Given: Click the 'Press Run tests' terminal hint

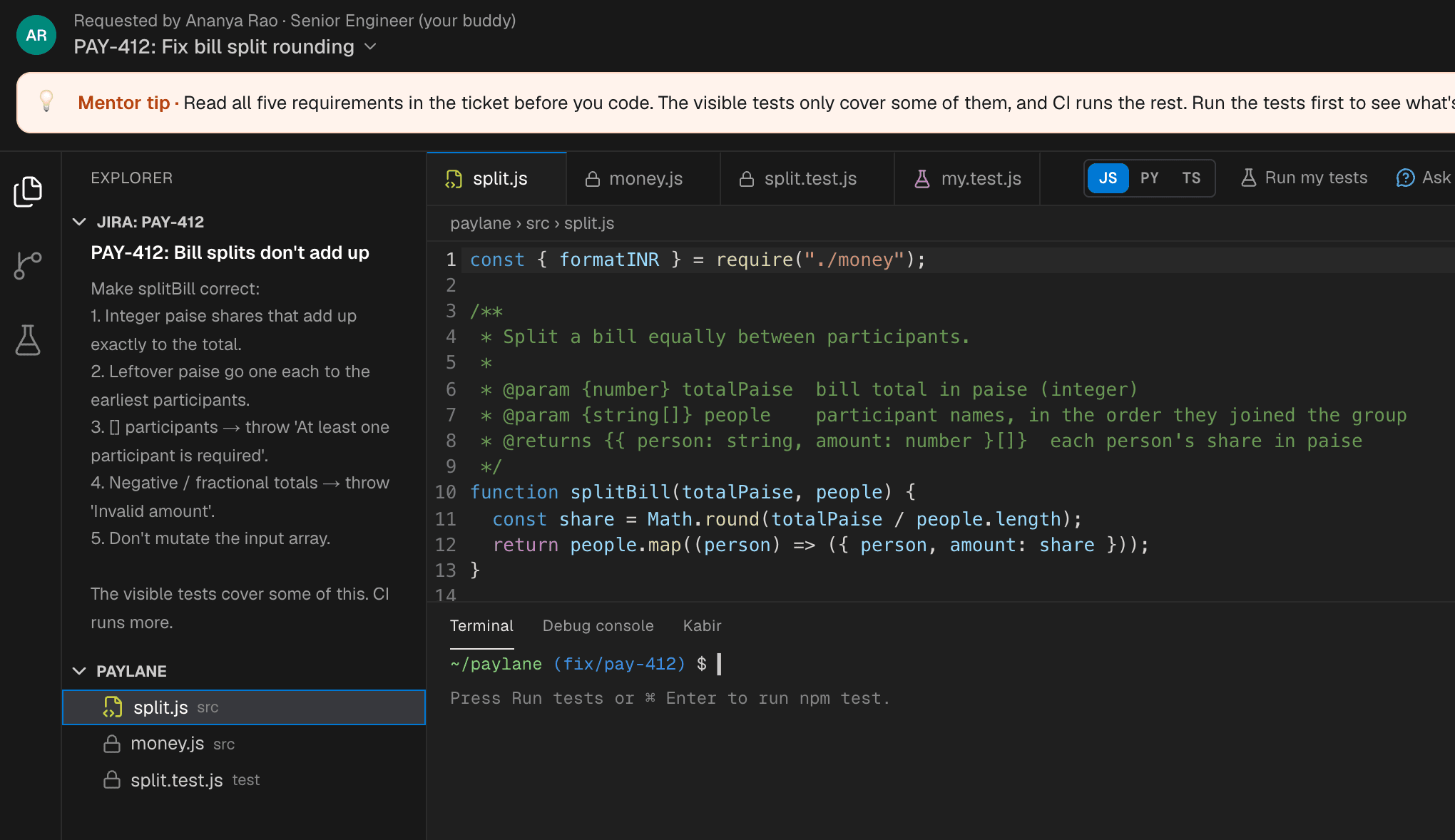Looking at the screenshot, I should 670,699.
